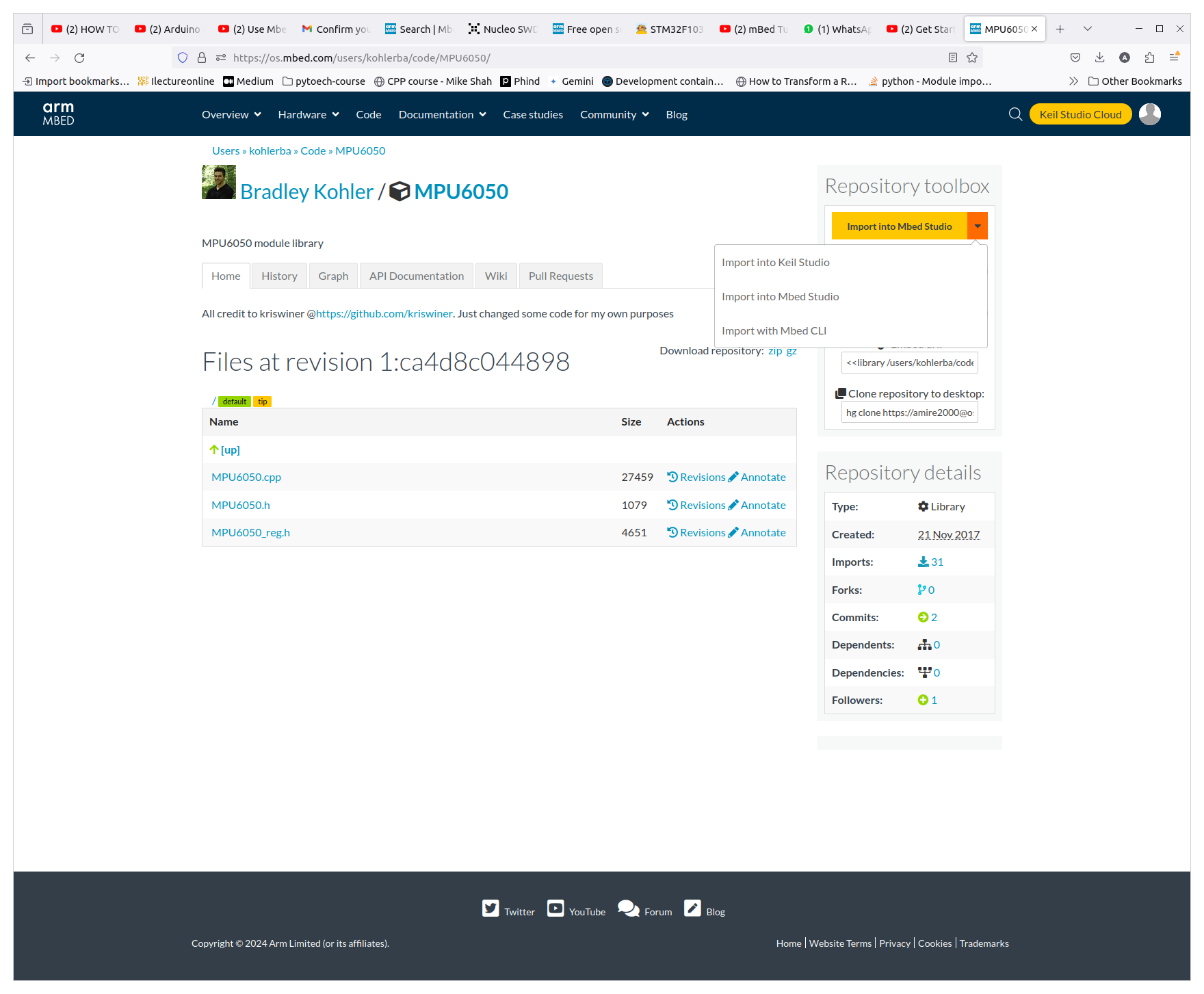Expand the Community nav menu
This screenshot has width=1204, height=994.
(x=614, y=115)
